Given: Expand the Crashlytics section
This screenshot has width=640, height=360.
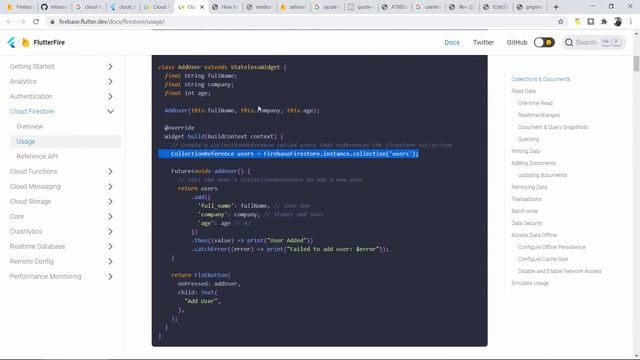Looking at the screenshot, I should (110, 231).
